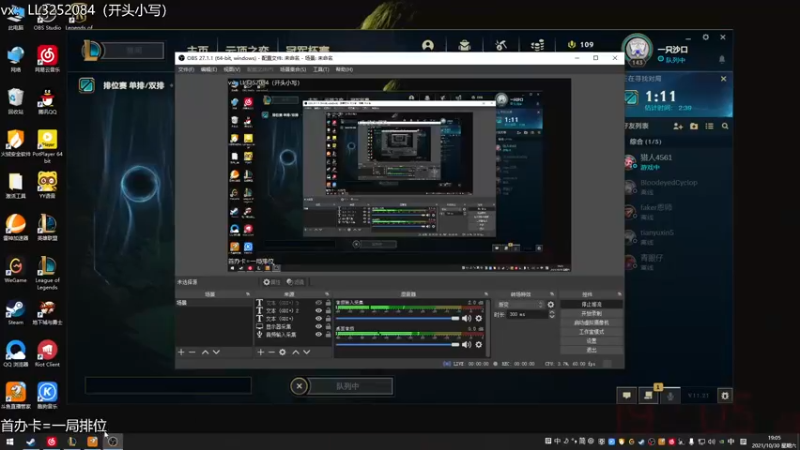Open NetEase Cloud Music desktop icon
Screen dimensions: 800x450
(47, 59)
